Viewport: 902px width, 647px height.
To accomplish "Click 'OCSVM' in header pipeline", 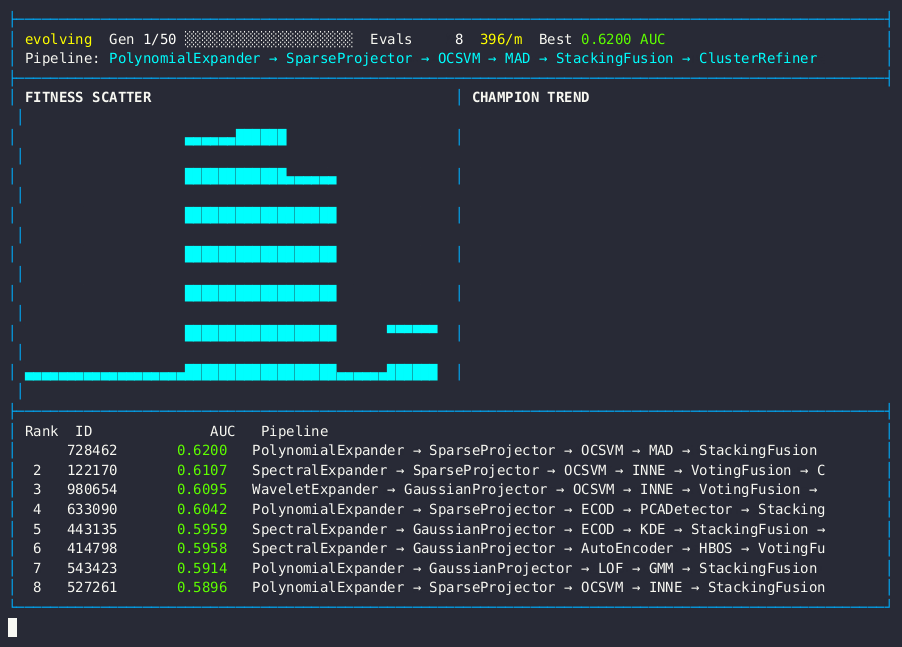I will click(x=459, y=59).
